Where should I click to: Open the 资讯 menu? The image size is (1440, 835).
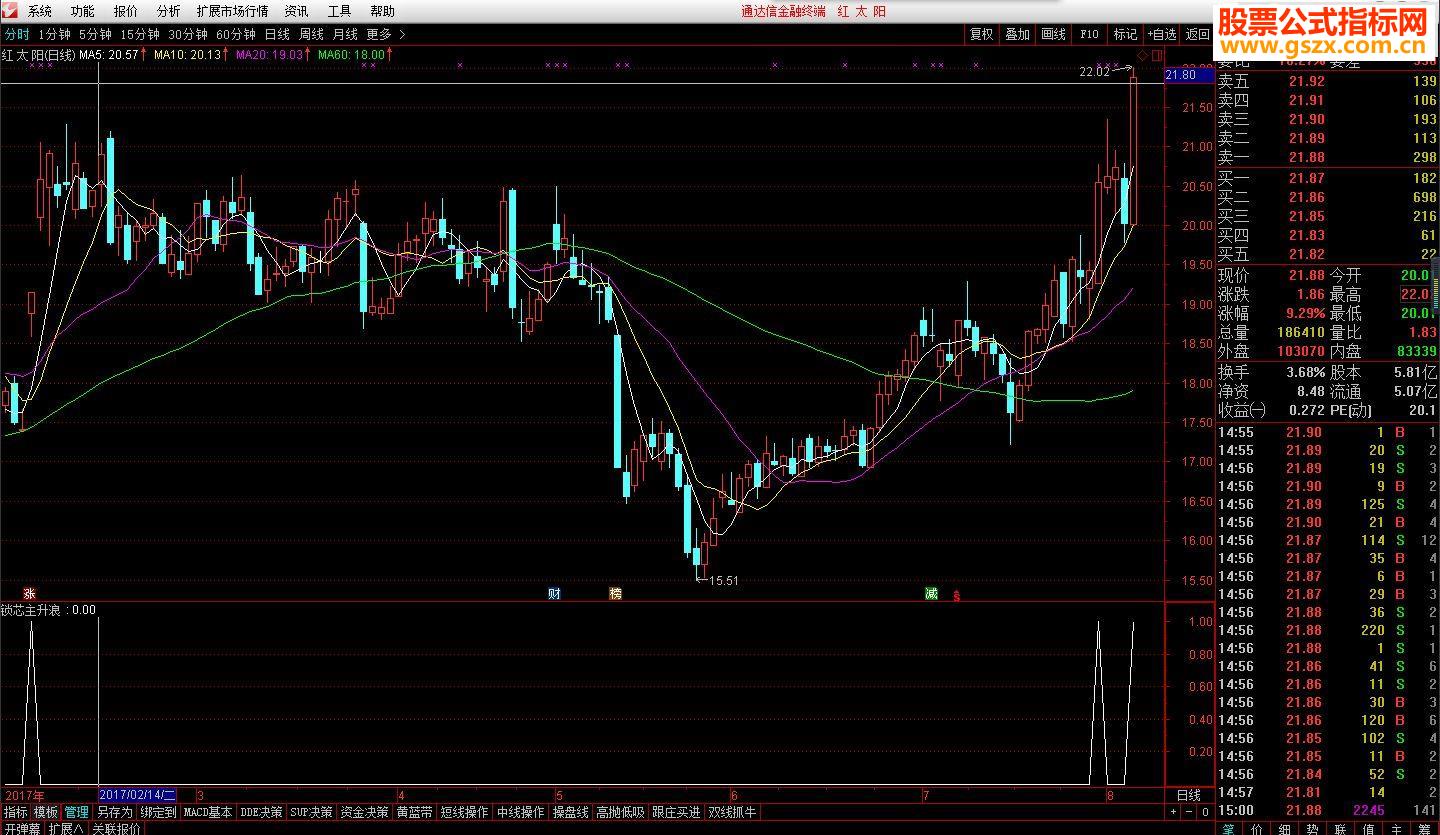(x=297, y=12)
